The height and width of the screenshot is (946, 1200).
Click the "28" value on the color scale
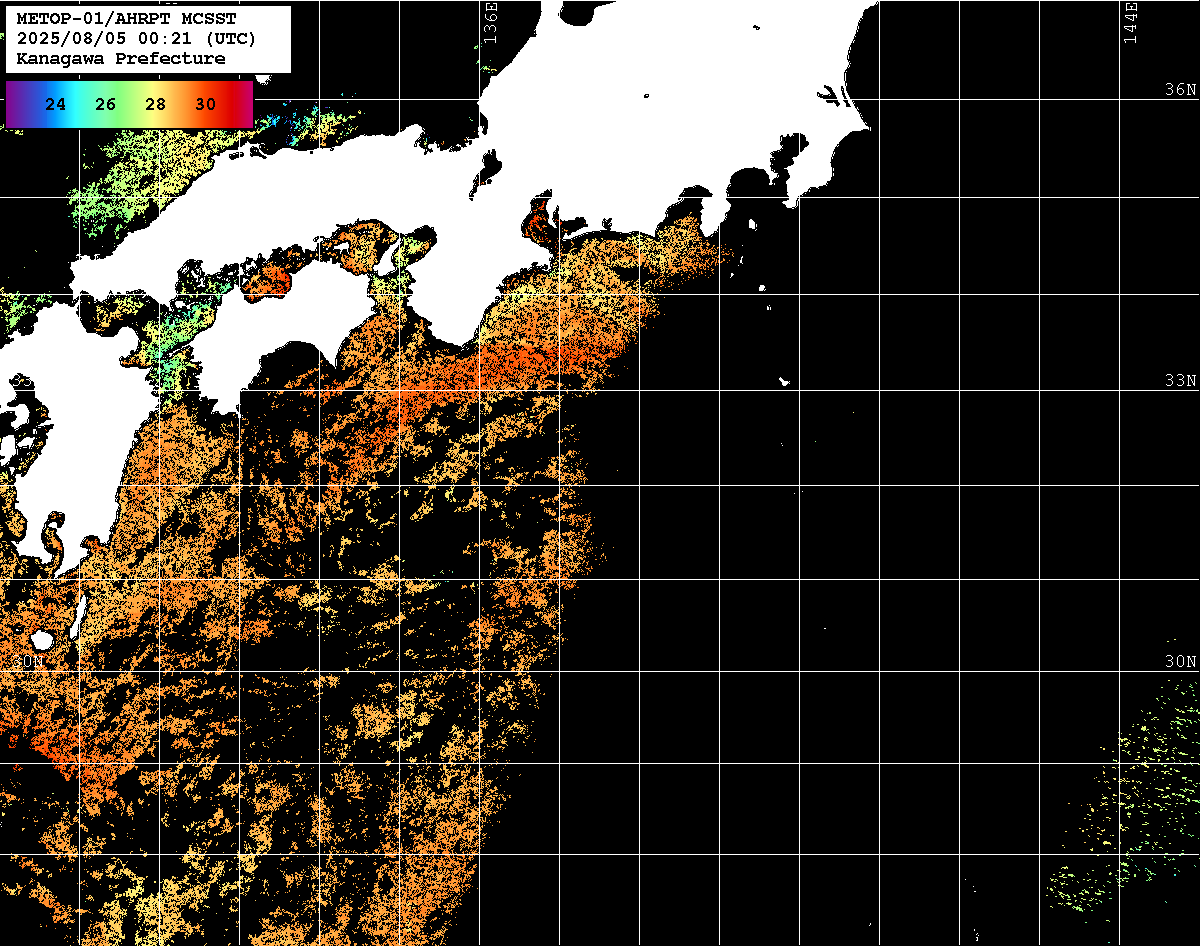tap(155, 104)
